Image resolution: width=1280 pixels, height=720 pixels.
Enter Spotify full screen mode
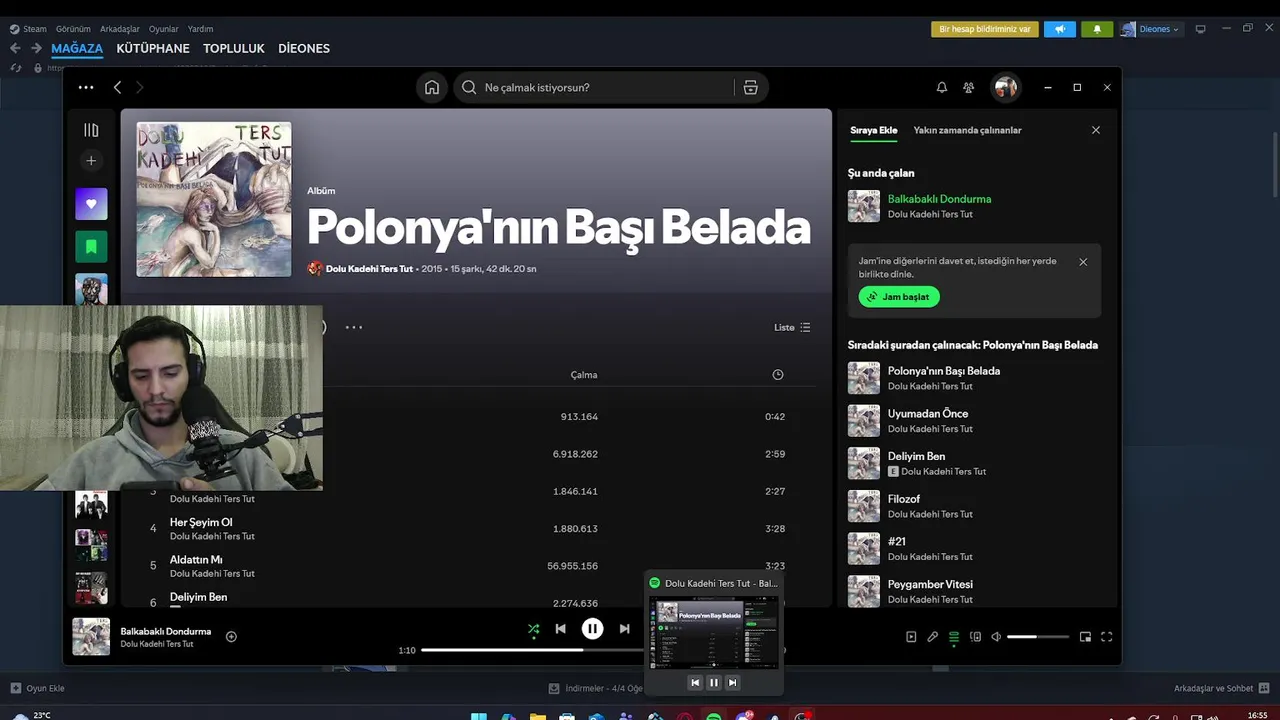pyautogui.click(x=1107, y=637)
